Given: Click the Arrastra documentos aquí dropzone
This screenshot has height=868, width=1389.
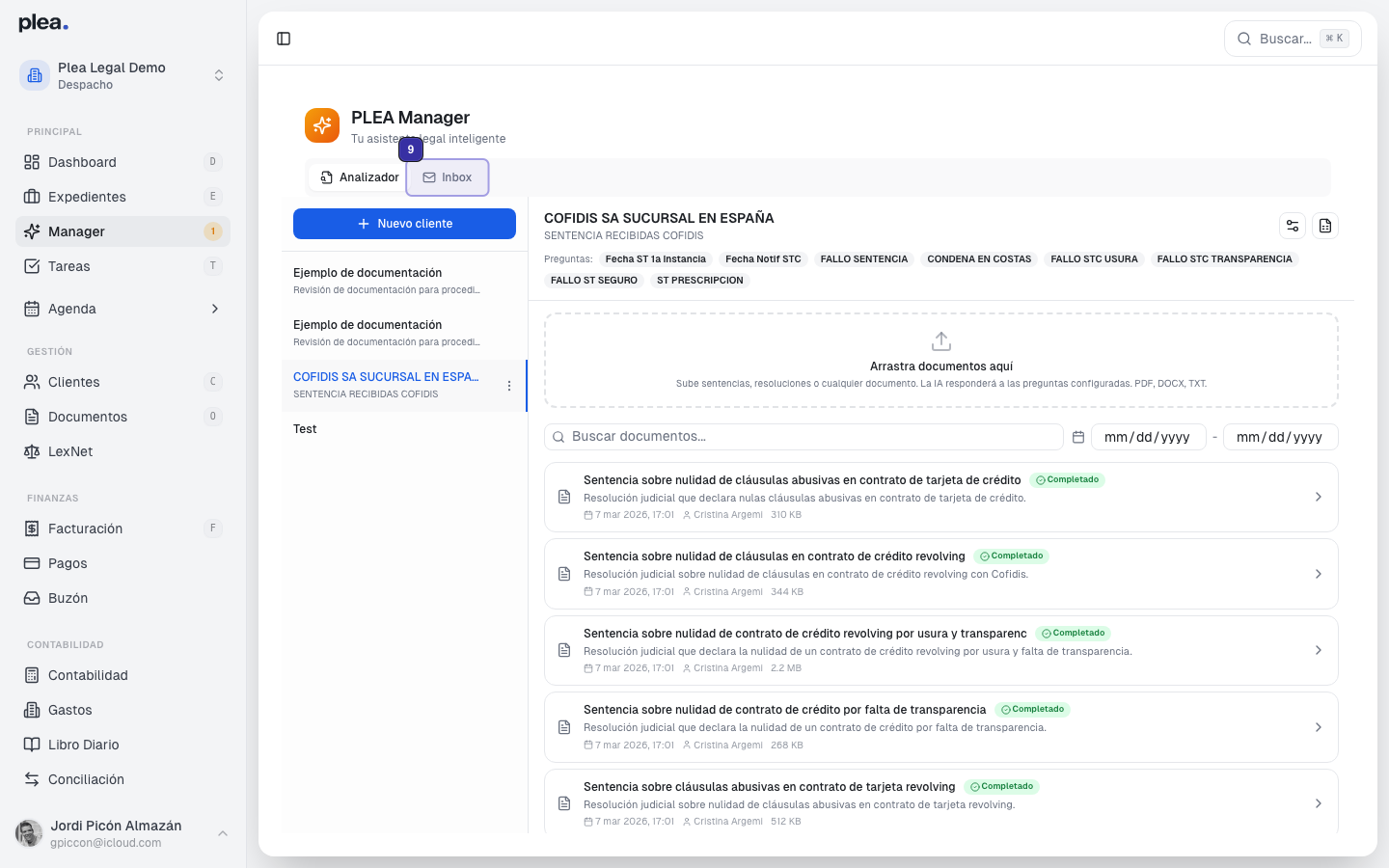Looking at the screenshot, I should tap(941, 360).
